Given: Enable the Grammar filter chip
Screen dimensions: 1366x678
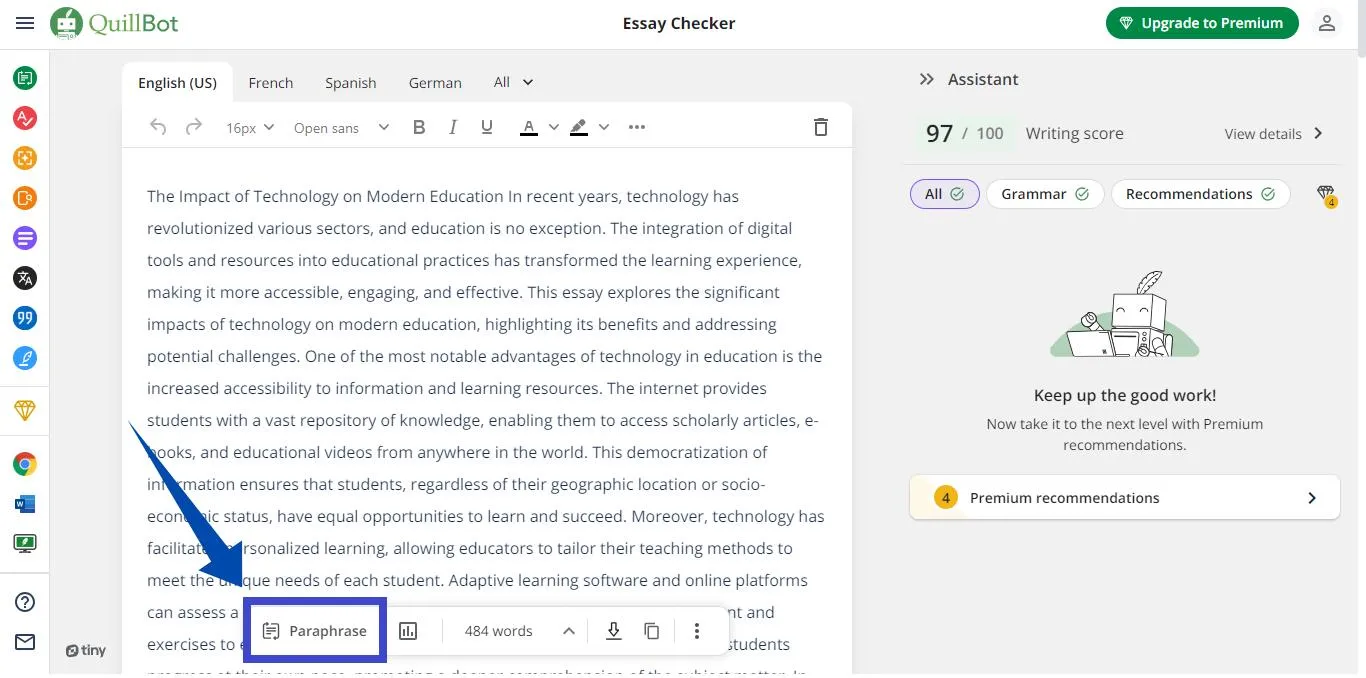Looking at the screenshot, I should point(1044,193).
